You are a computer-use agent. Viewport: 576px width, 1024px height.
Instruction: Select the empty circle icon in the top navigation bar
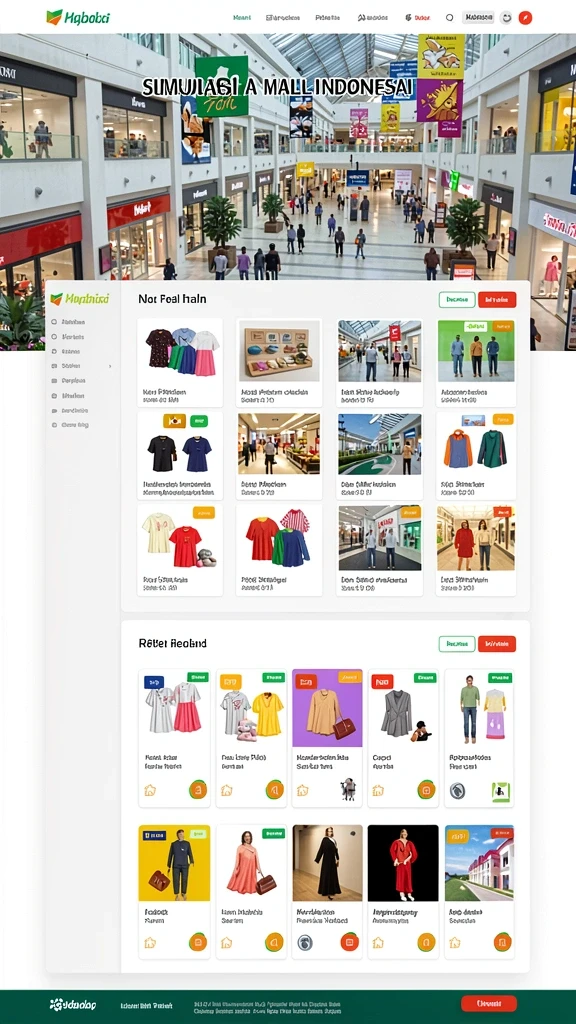(449, 18)
